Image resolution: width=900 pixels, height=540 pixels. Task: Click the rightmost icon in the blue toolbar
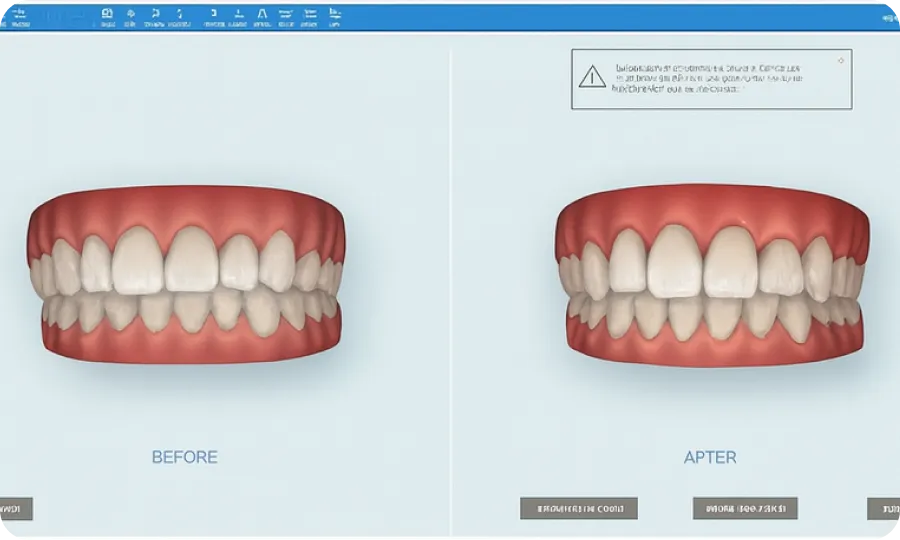(334, 16)
